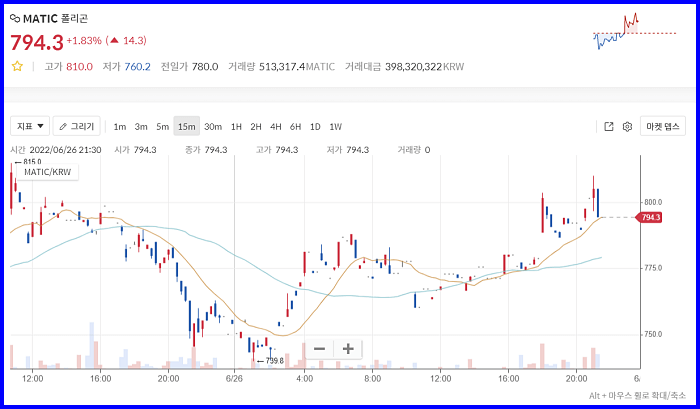Select the 3m timeframe
Image resolution: width=700 pixels, height=409 pixels.
[141, 127]
